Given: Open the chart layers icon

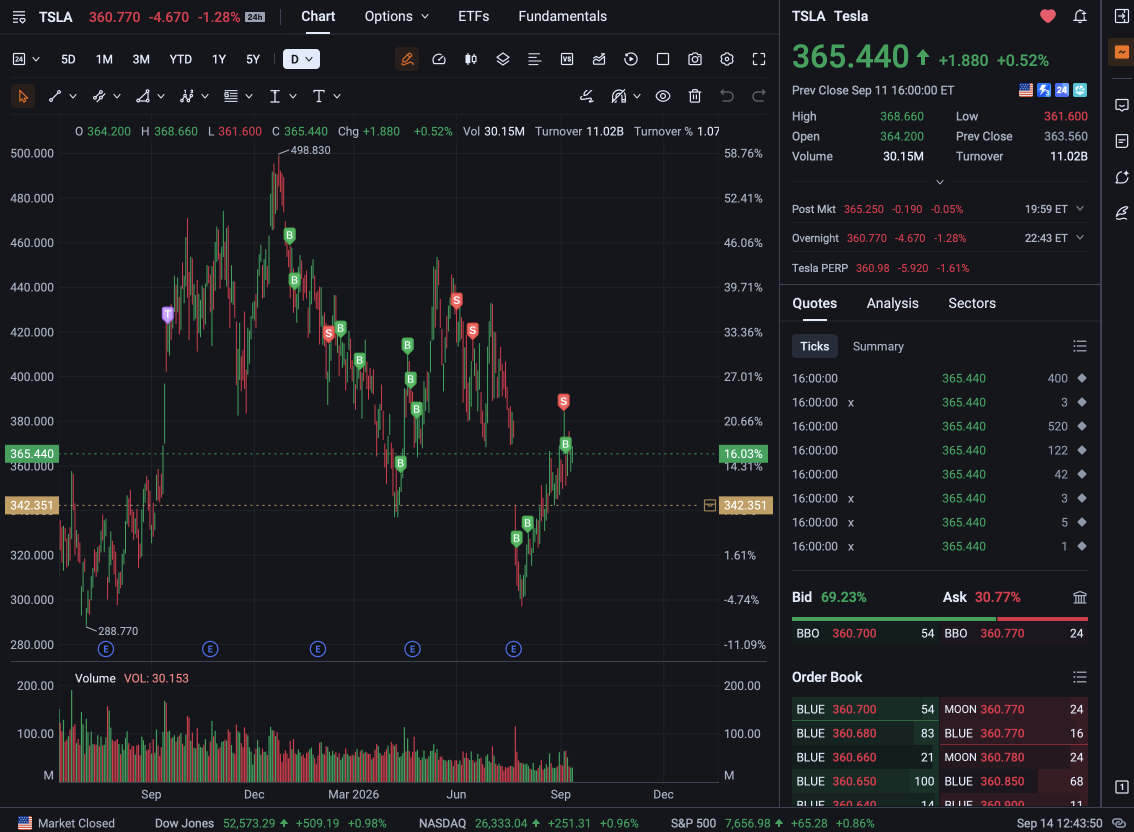Looking at the screenshot, I should (503, 59).
